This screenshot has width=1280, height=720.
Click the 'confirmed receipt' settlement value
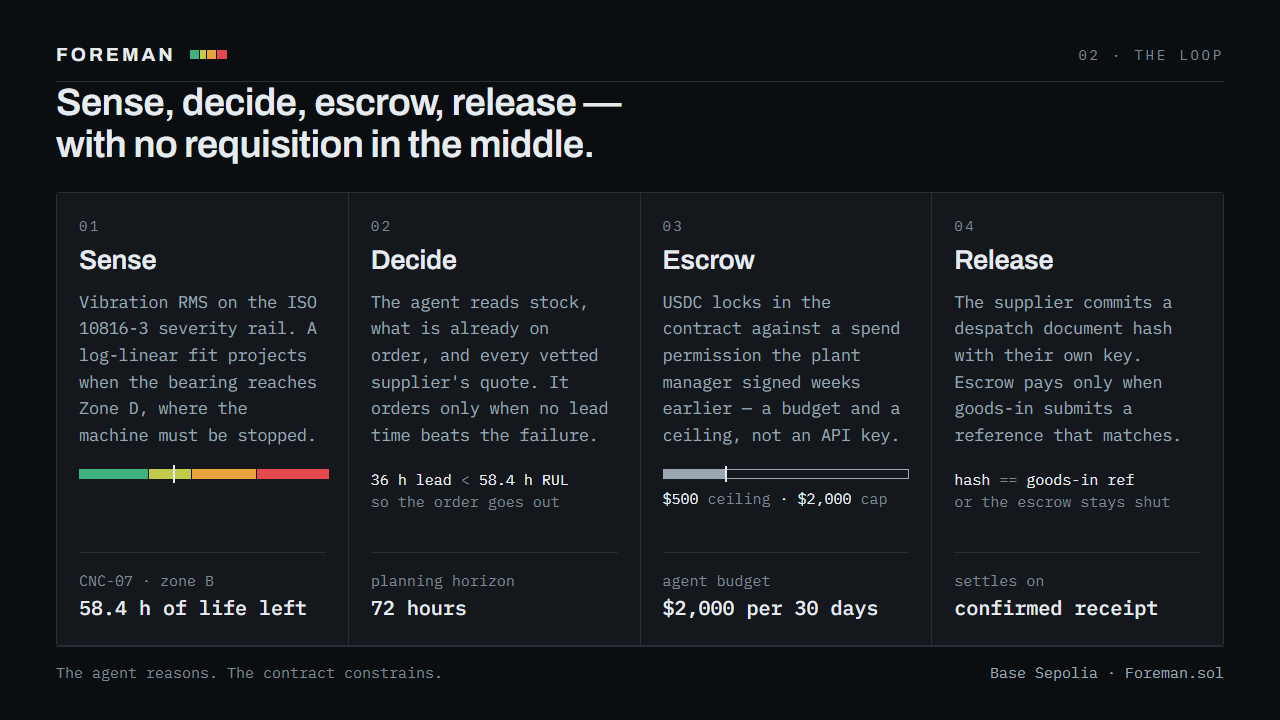click(1056, 608)
